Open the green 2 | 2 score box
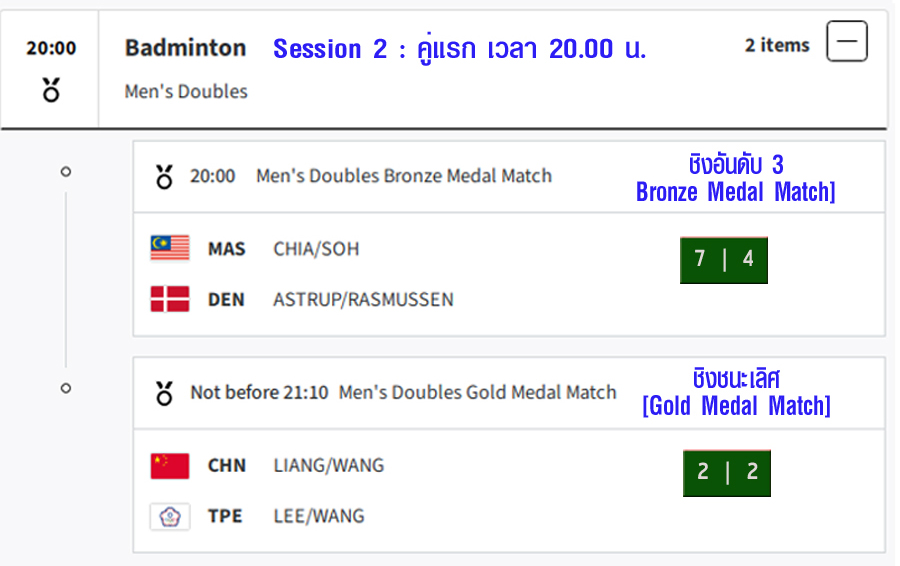Viewport: 900px width, 566px height. click(x=727, y=473)
